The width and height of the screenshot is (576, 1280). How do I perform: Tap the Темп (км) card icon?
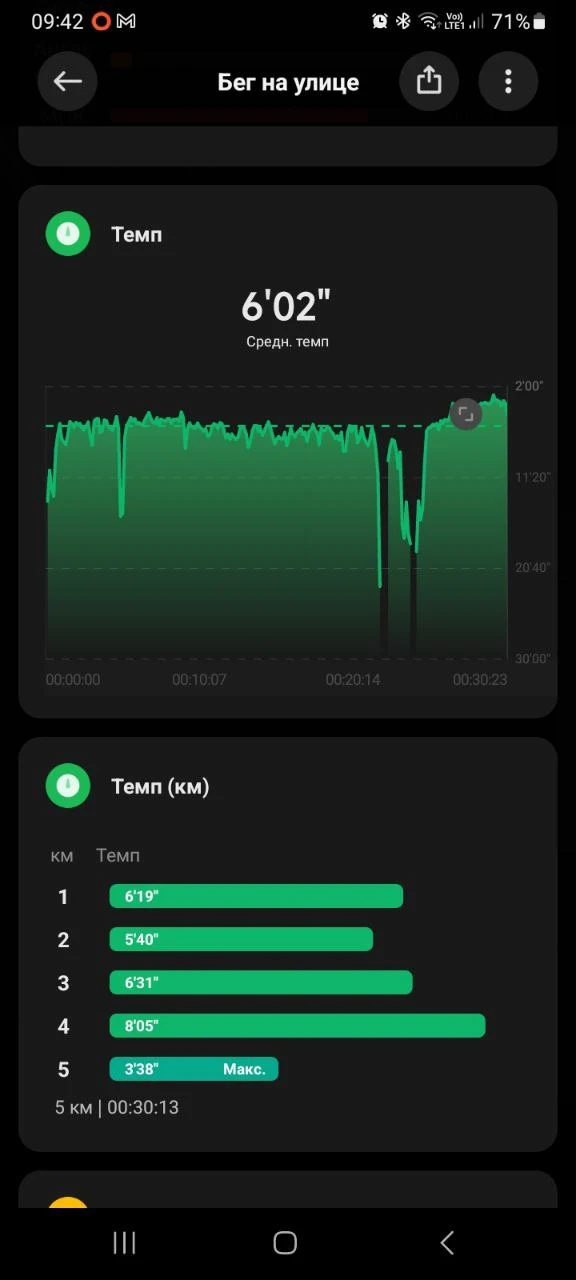[x=68, y=786]
